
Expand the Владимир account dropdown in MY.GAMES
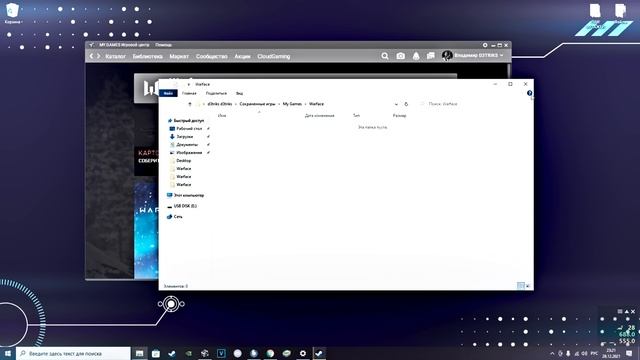(x=501, y=56)
